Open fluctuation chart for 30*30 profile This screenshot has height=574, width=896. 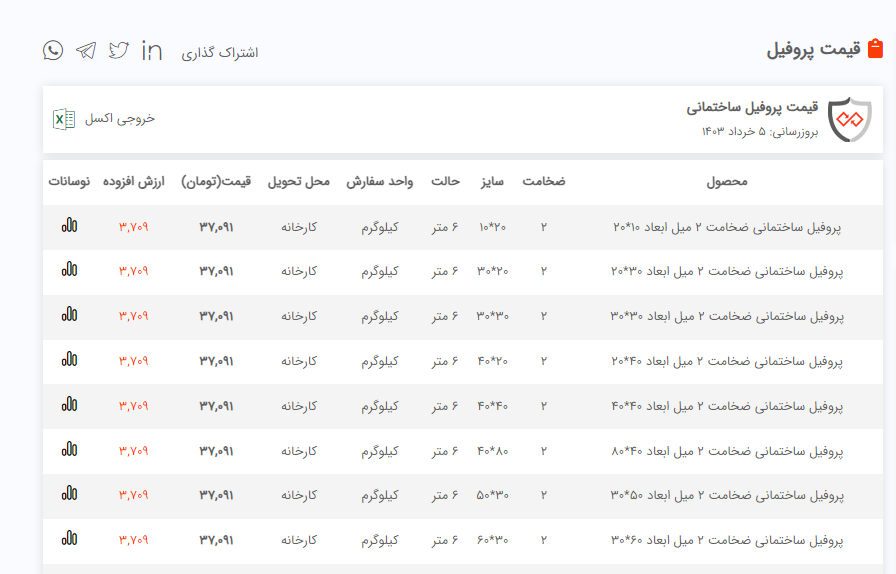(x=69, y=315)
